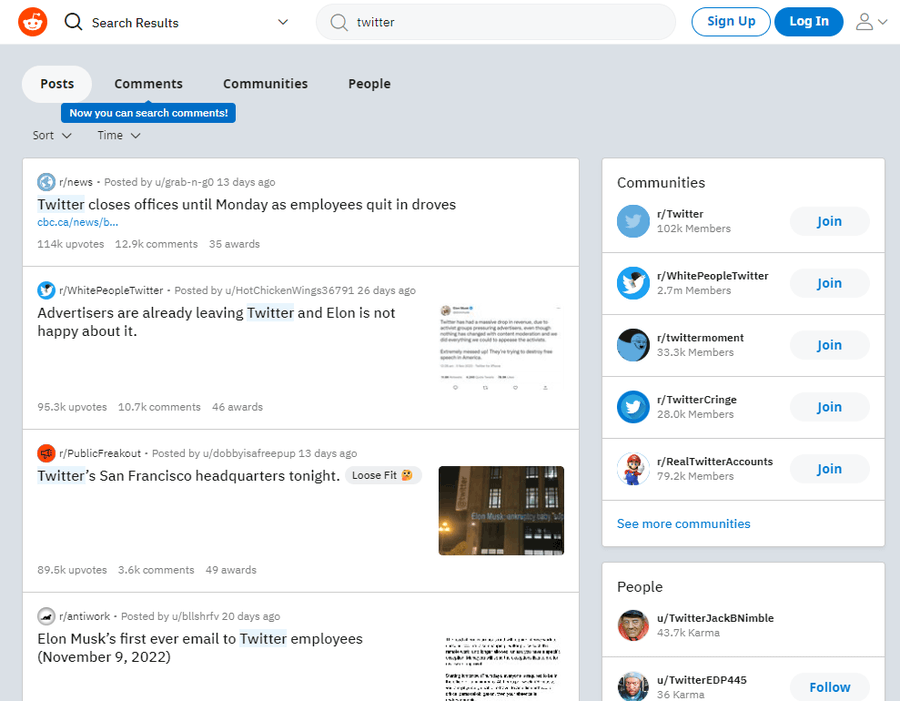900x701 pixels.
Task: Open the Elon Musk email text thumbnail
Action: point(501,666)
